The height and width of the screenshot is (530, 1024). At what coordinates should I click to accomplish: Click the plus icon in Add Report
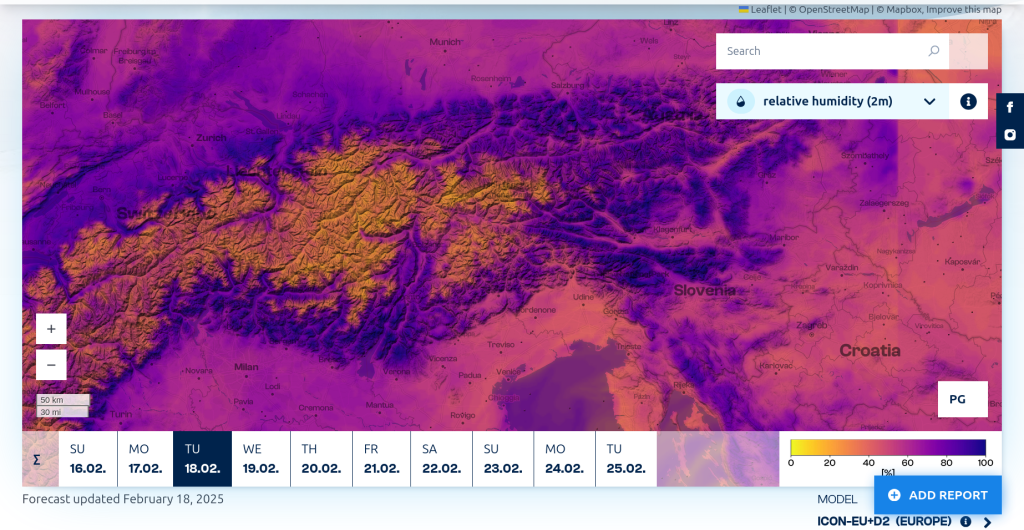point(894,495)
